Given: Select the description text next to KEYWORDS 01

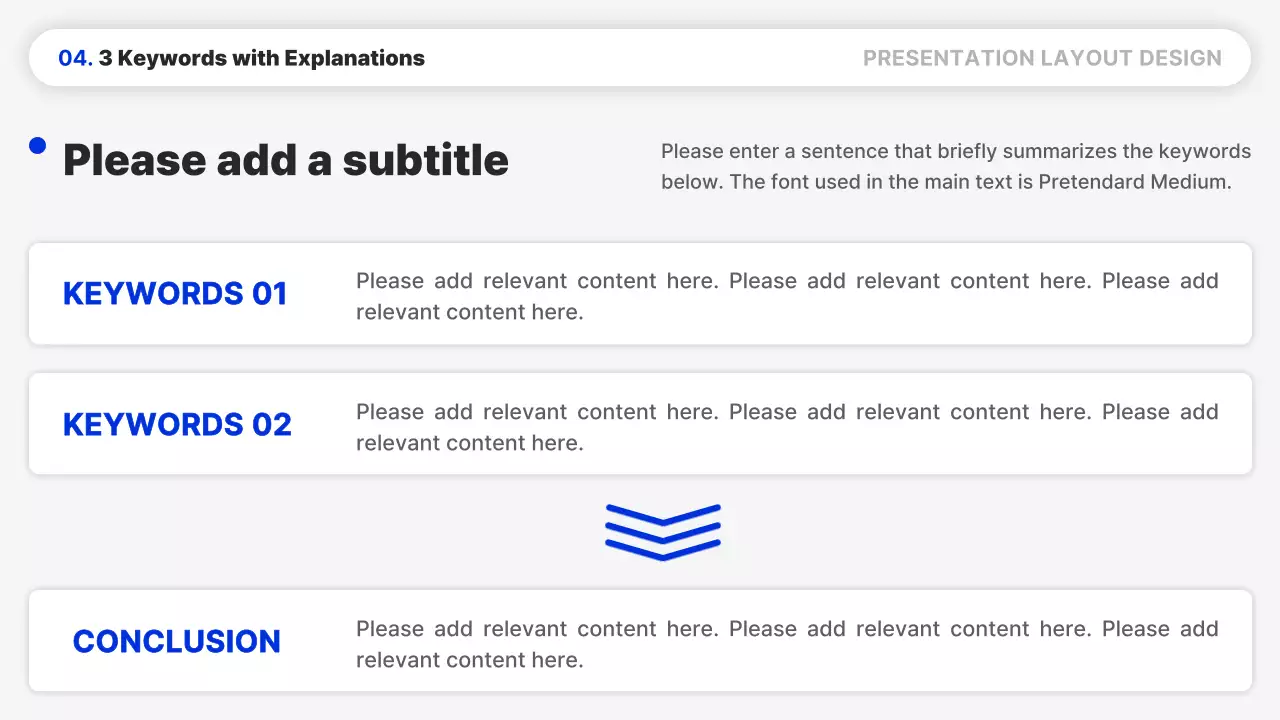Looking at the screenshot, I should (786, 296).
